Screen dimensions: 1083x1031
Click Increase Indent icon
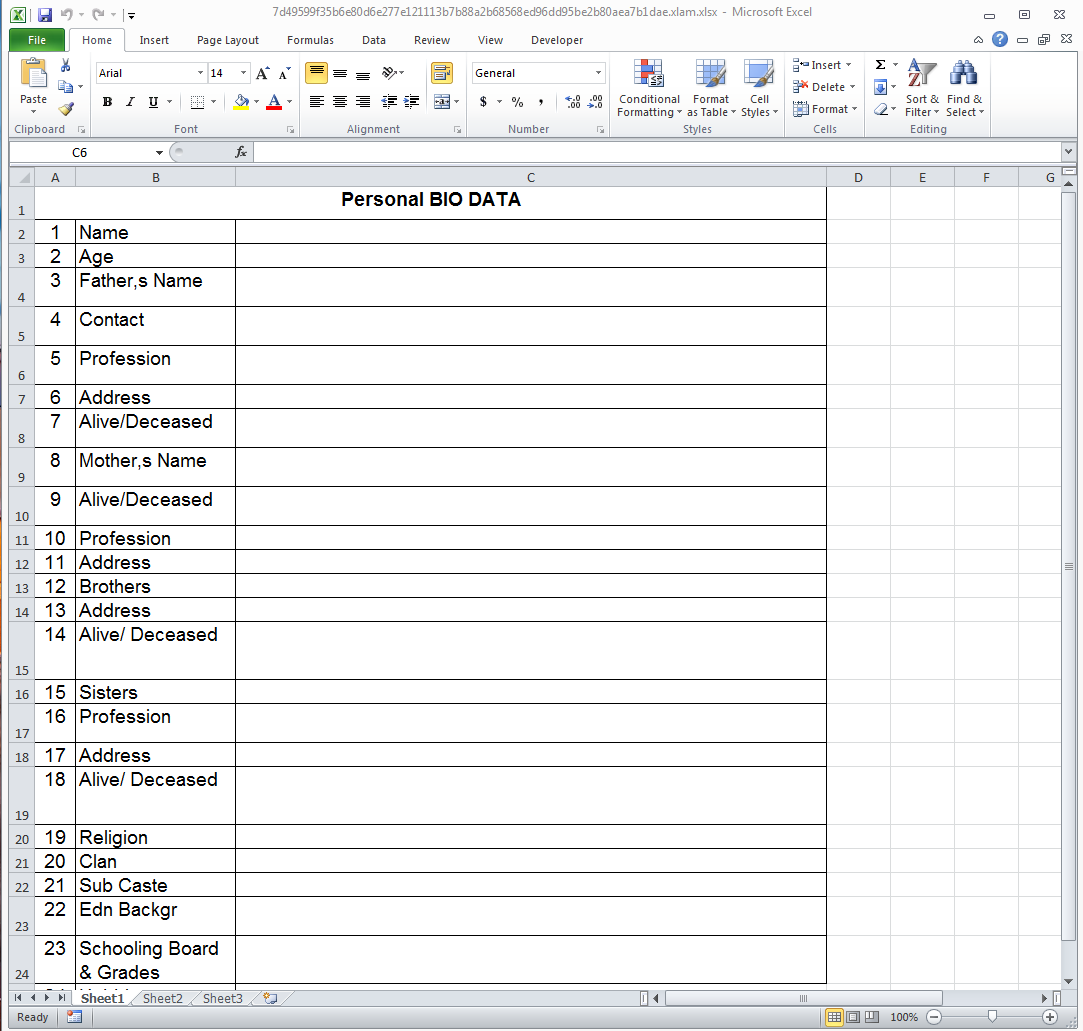pyautogui.click(x=412, y=102)
